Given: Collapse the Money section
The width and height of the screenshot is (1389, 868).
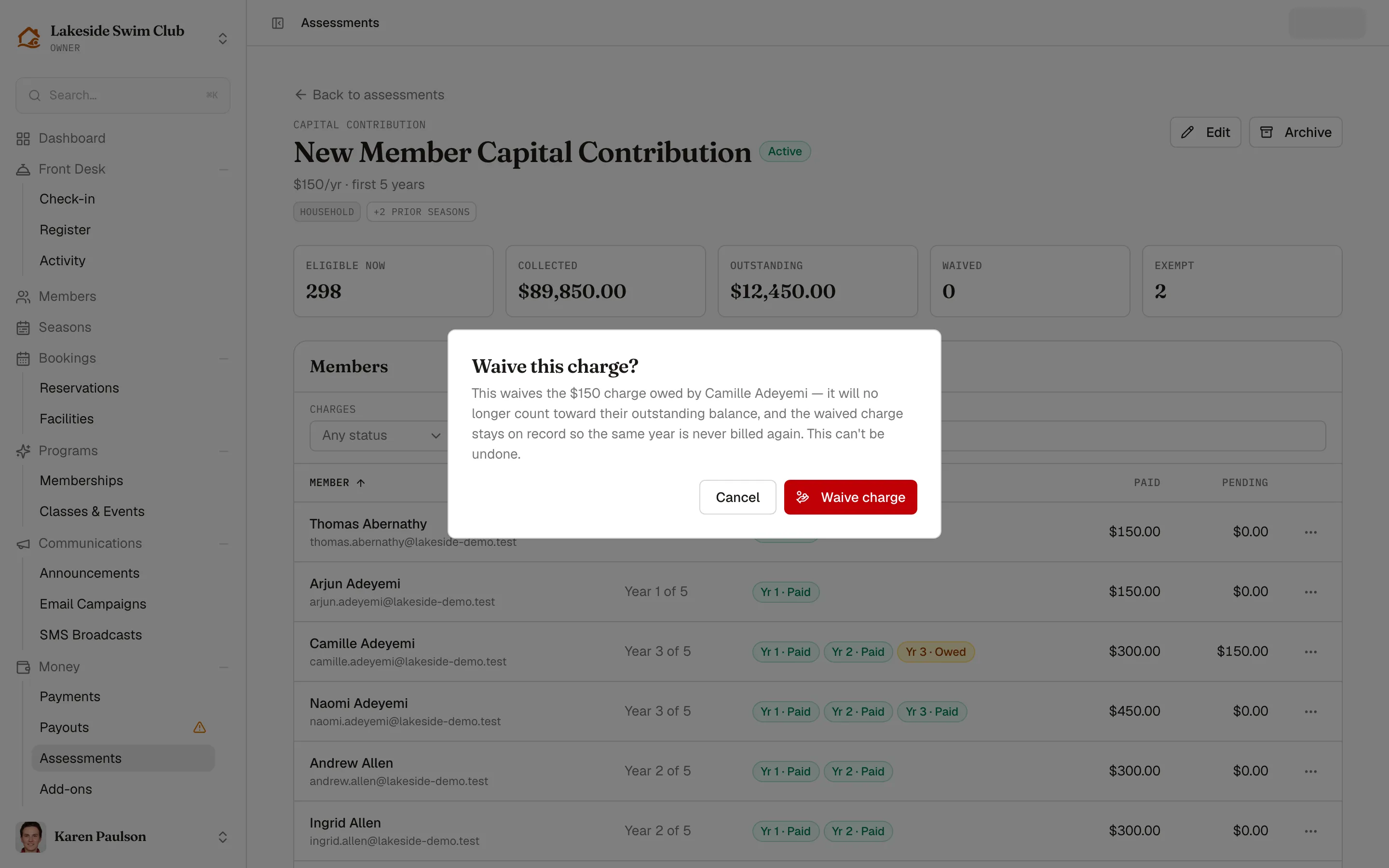Looking at the screenshot, I should tap(224, 667).
